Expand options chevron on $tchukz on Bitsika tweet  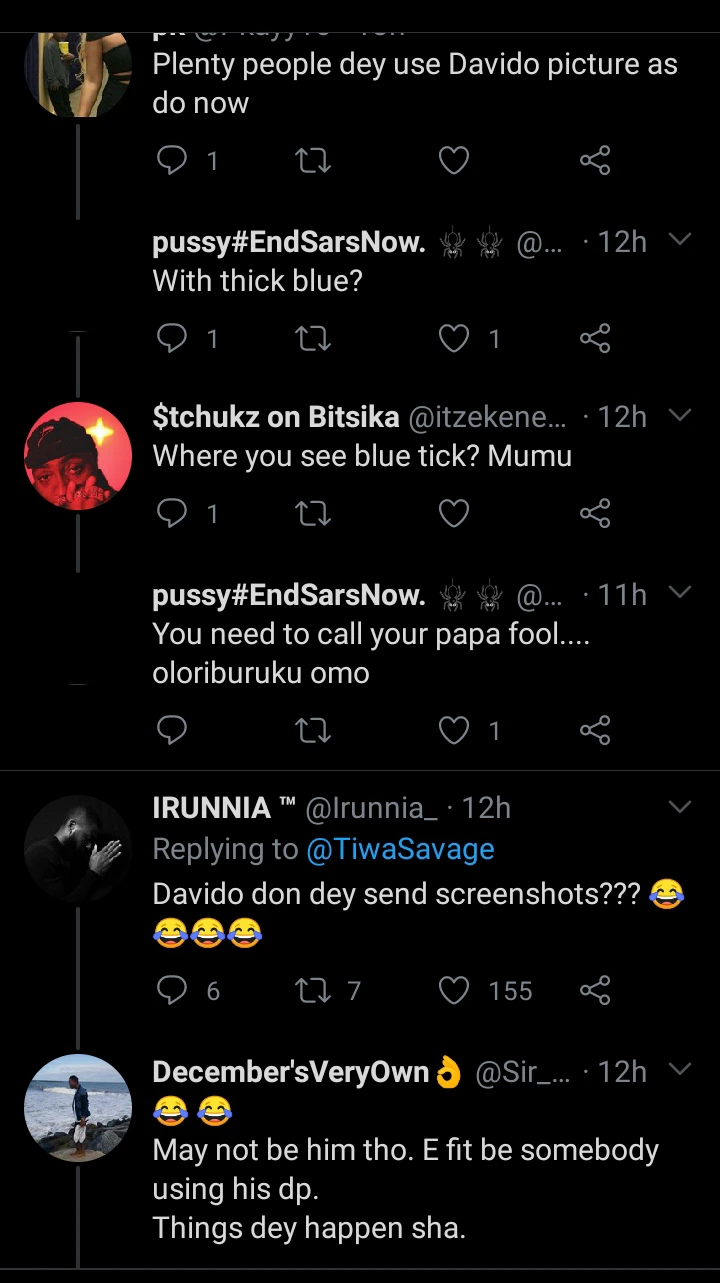click(x=680, y=415)
